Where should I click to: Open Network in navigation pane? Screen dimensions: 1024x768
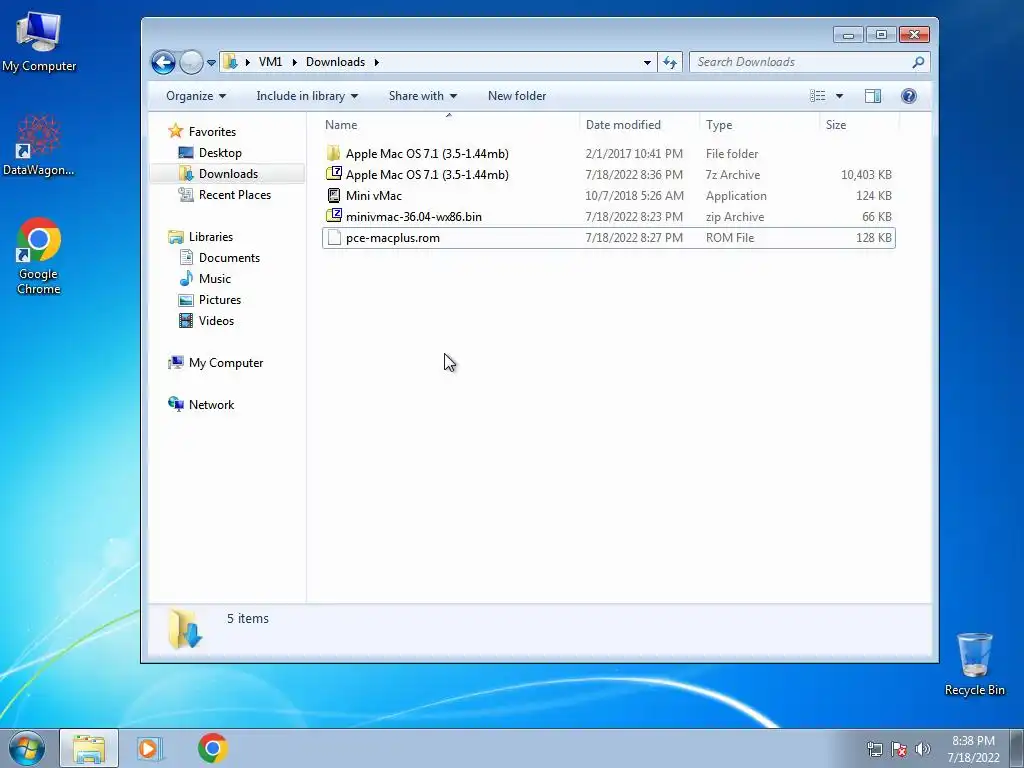pyautogui.click(x=211, y=405)
